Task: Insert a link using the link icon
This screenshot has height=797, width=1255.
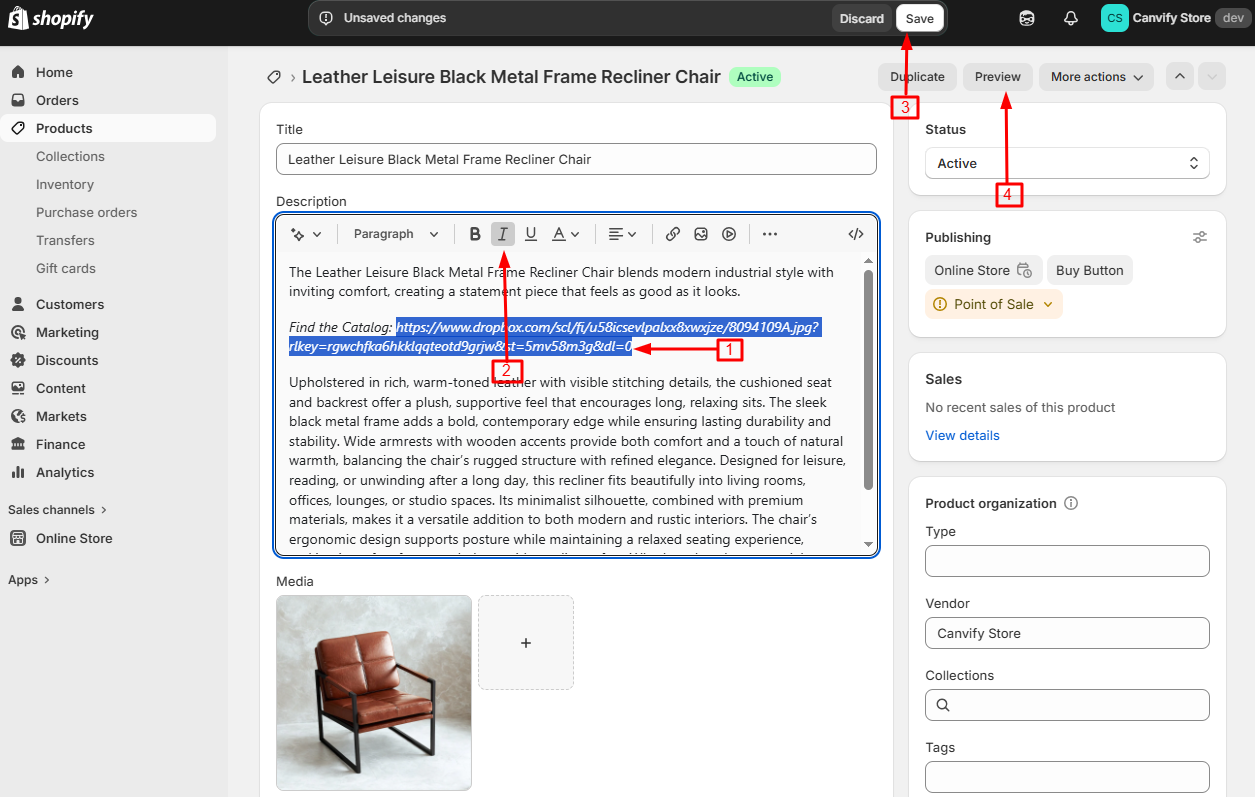Action: coord(672,233)
